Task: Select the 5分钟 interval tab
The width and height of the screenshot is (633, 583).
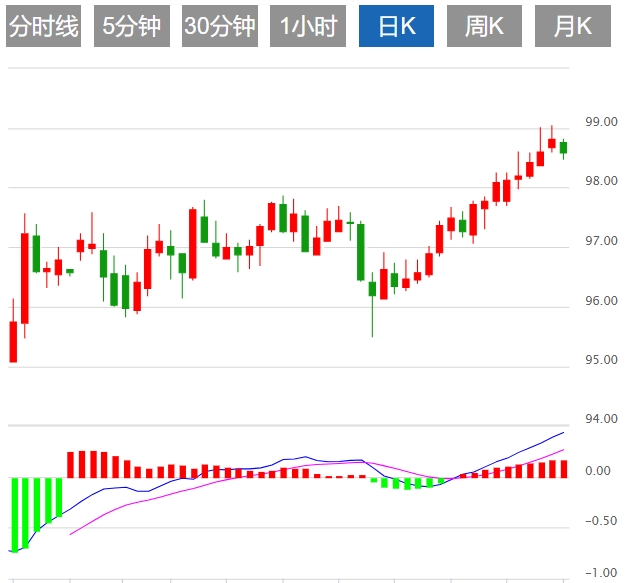Action: pyautogui.click(x=132, y=26)
